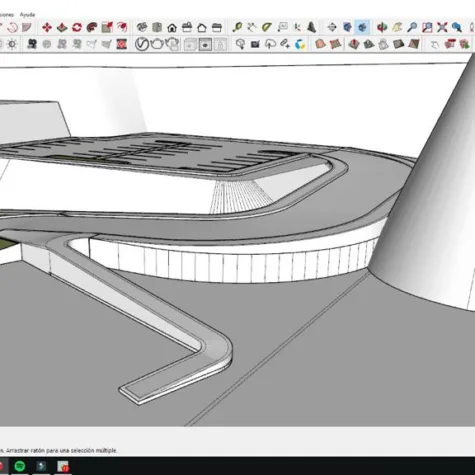The height and width of the screenshot is (475, 475).
Task: Select the Offset tool
Action: 122,27
